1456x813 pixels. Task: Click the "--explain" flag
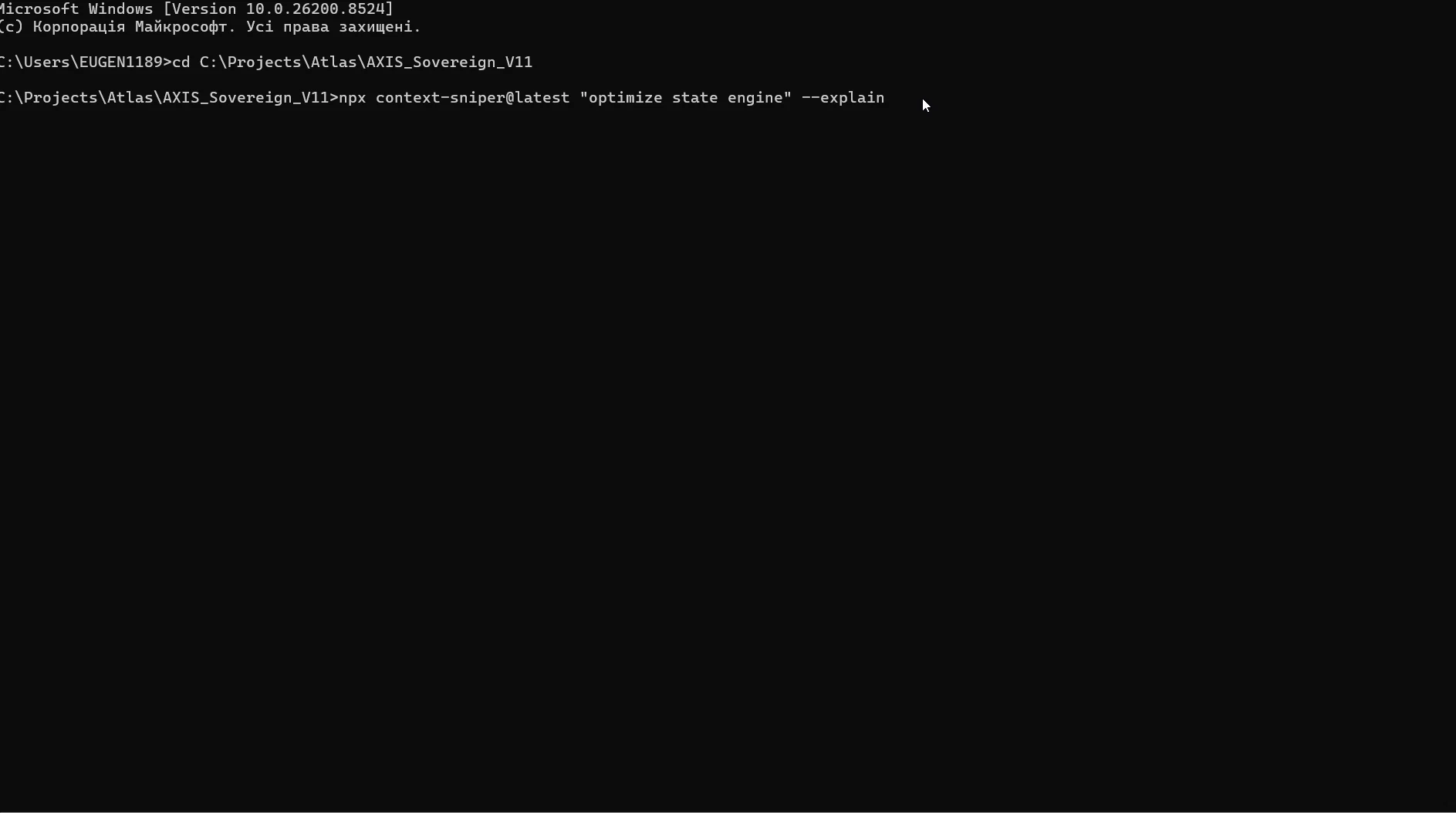tap(843, 98)
